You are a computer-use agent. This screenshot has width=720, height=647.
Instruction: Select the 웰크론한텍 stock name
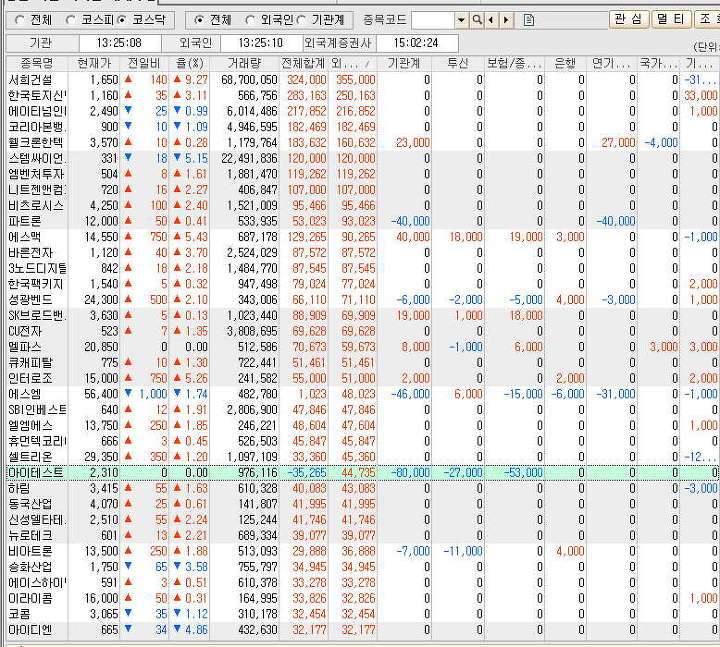pos(35,143)
